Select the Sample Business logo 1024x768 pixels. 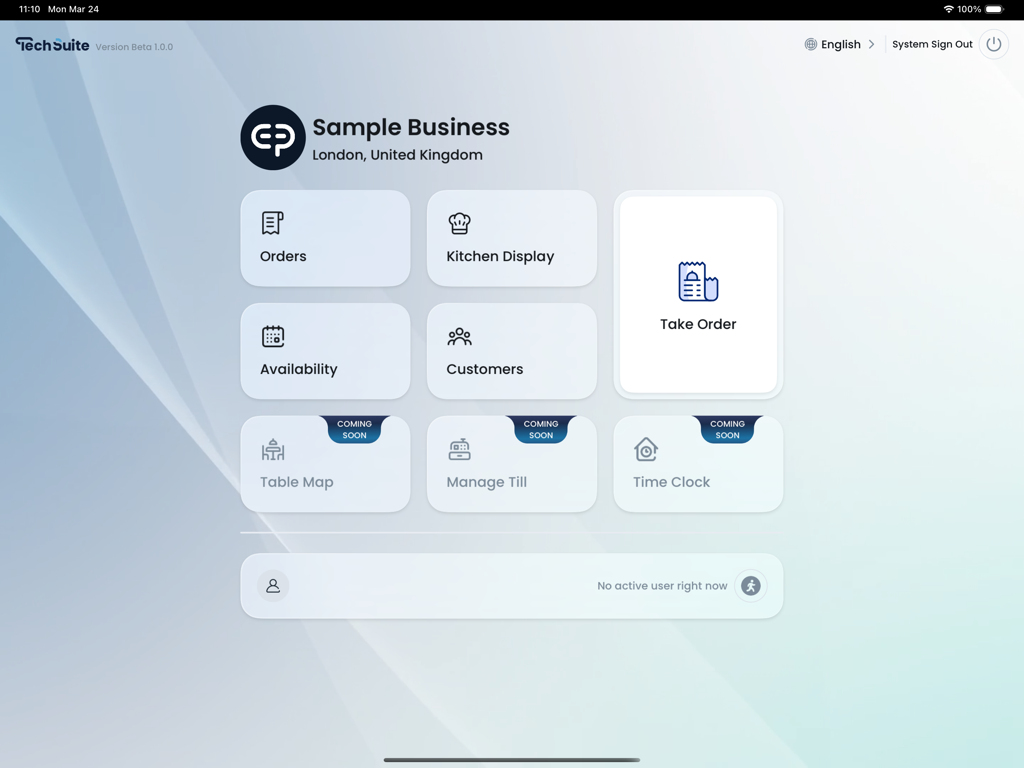[272, 137]
